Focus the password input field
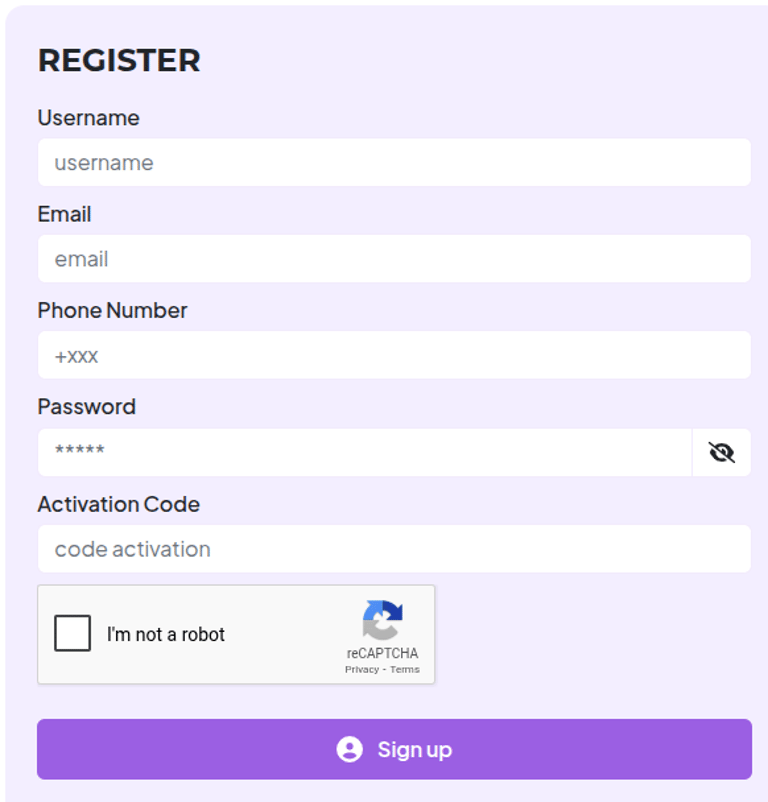 (x=364, y=453)
